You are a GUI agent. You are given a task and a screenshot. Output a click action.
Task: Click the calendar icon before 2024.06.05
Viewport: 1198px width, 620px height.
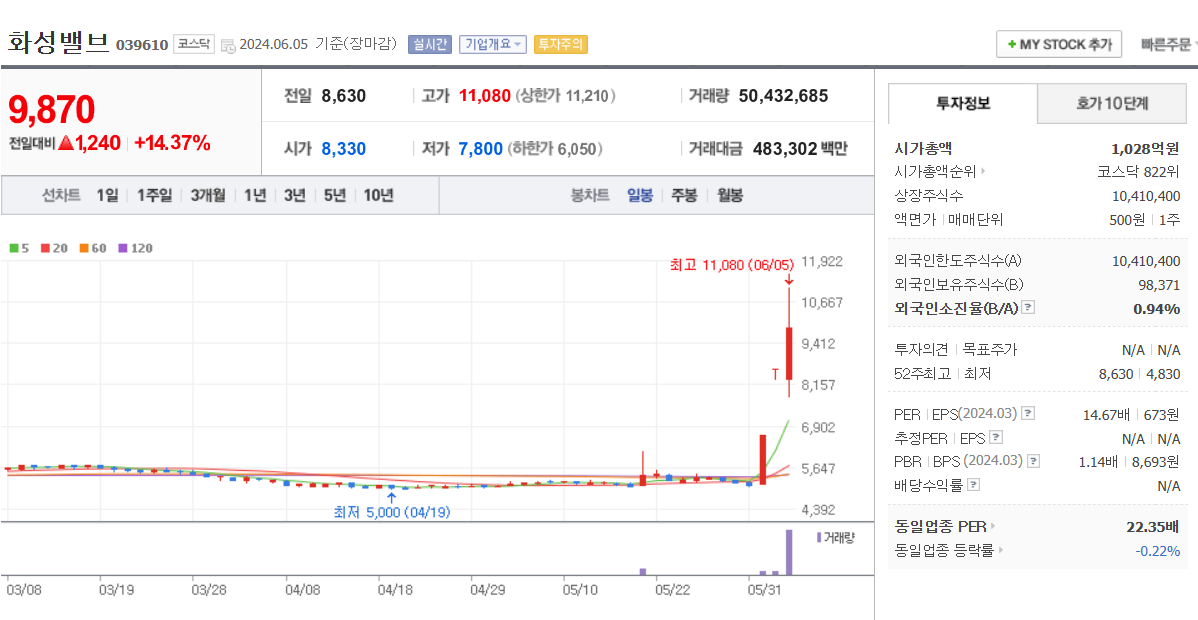click(228, 45)
